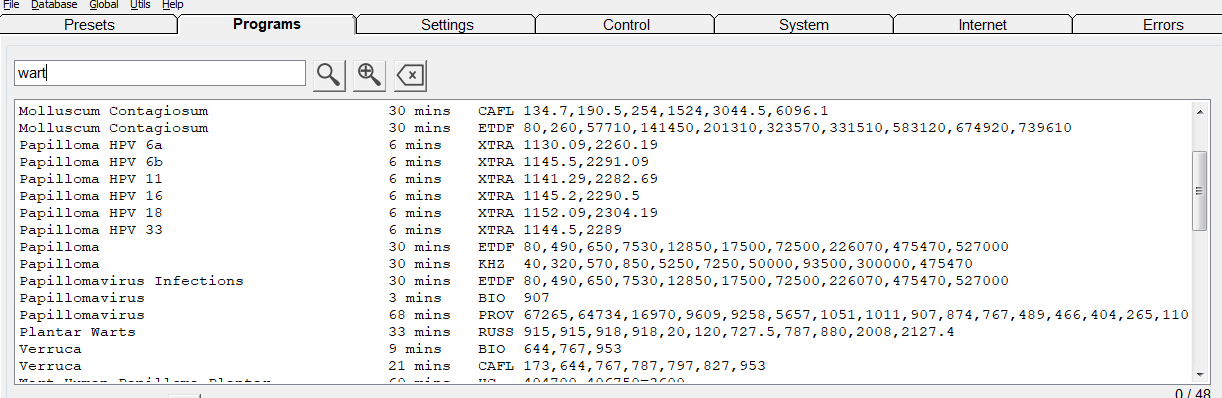Select Verruca BIO 9 mins row

point(603,349)
